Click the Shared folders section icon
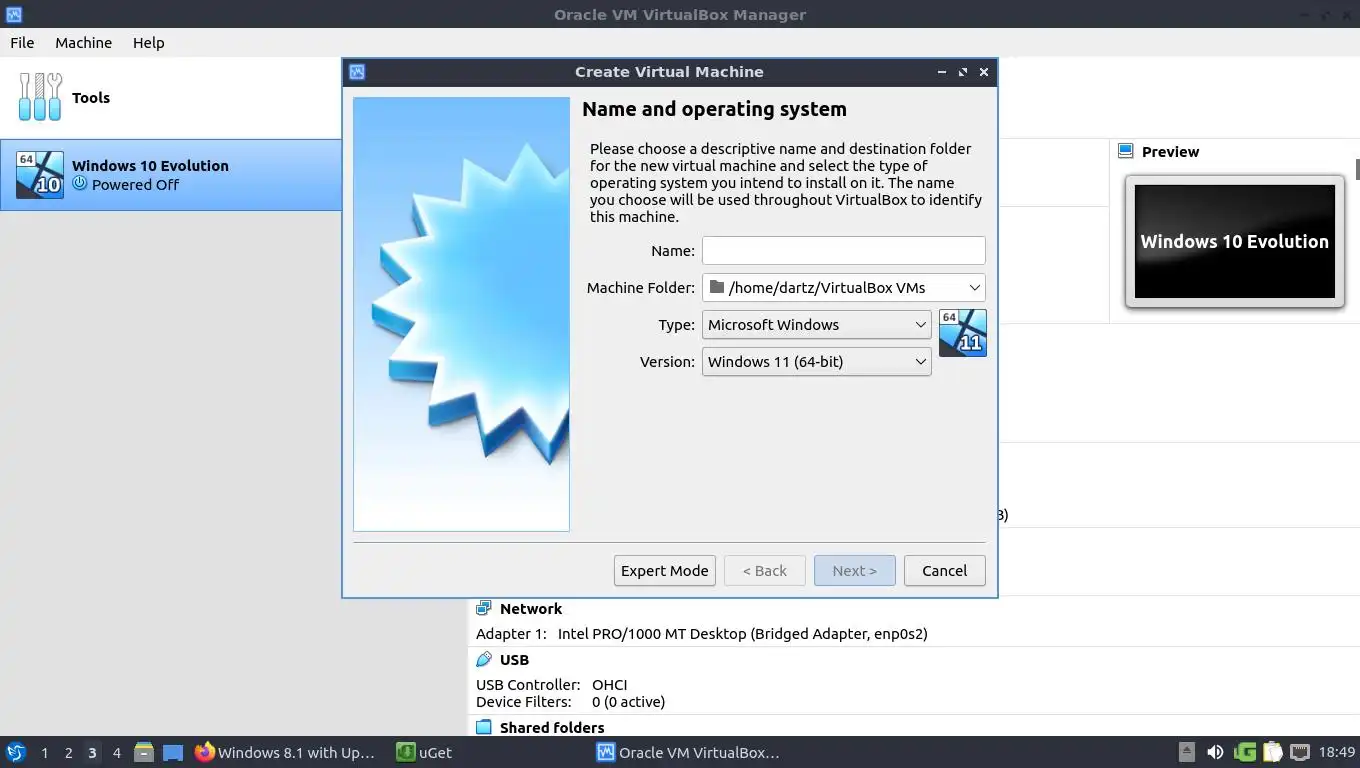This screenshot has width=1360, height=768. click(x=484, y=727)
